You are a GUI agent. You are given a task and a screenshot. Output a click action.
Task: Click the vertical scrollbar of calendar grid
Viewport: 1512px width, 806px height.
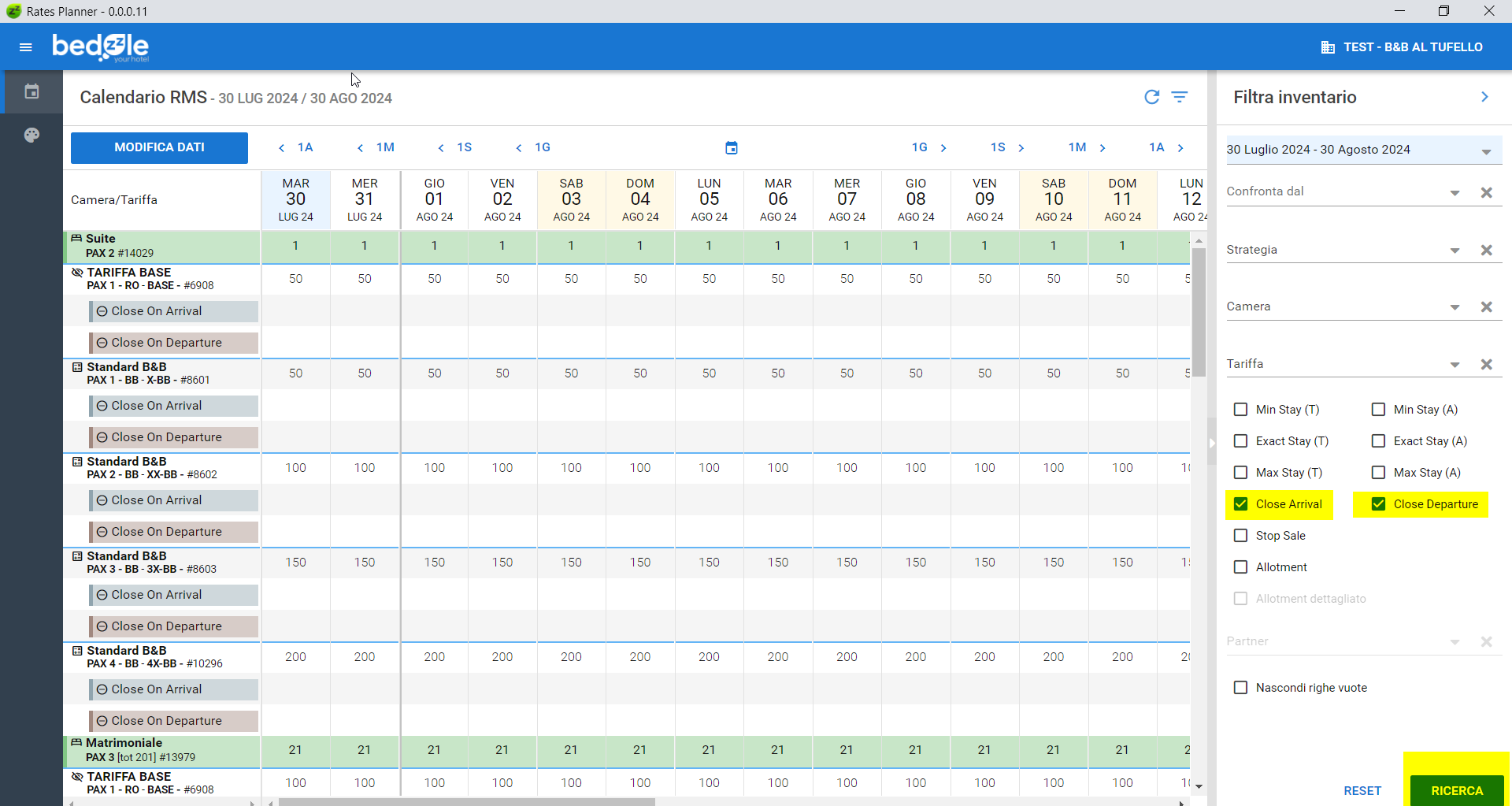pos(1199,313)
